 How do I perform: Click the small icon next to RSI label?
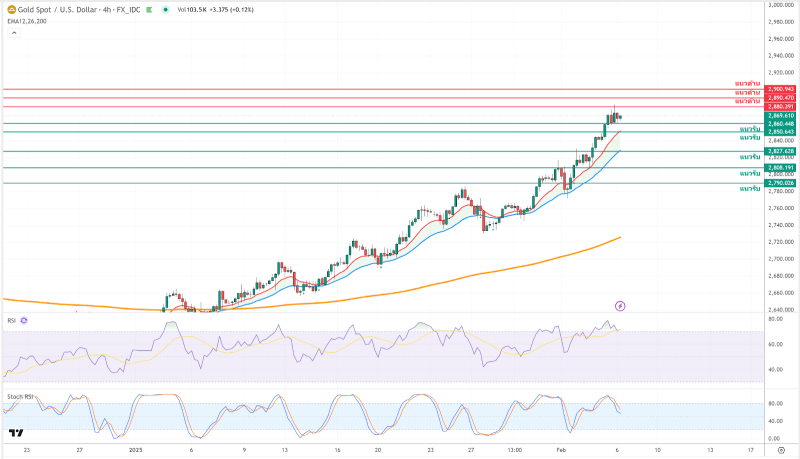(24, 321)
